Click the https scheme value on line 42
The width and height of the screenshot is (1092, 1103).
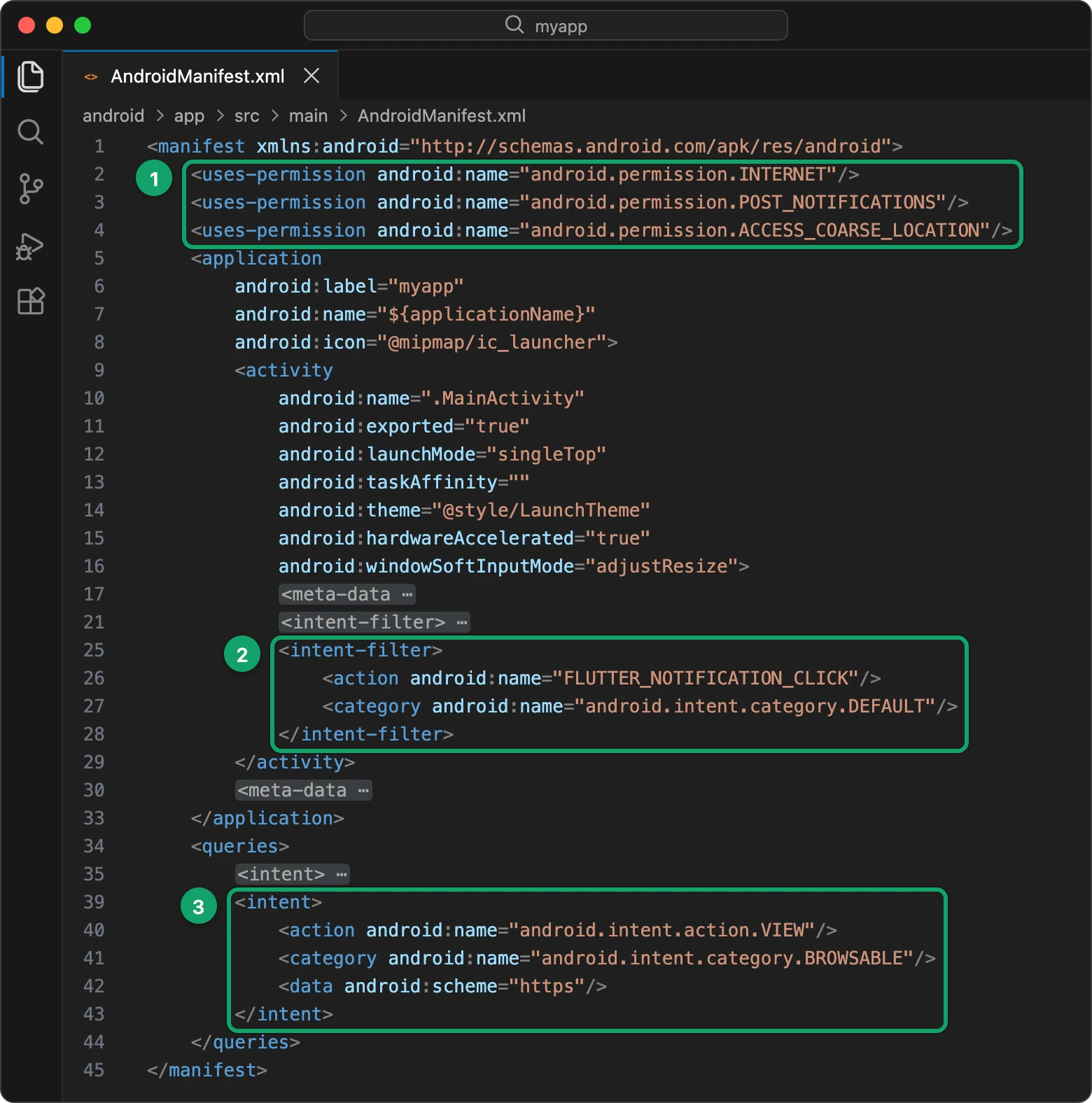click(547, 986)
